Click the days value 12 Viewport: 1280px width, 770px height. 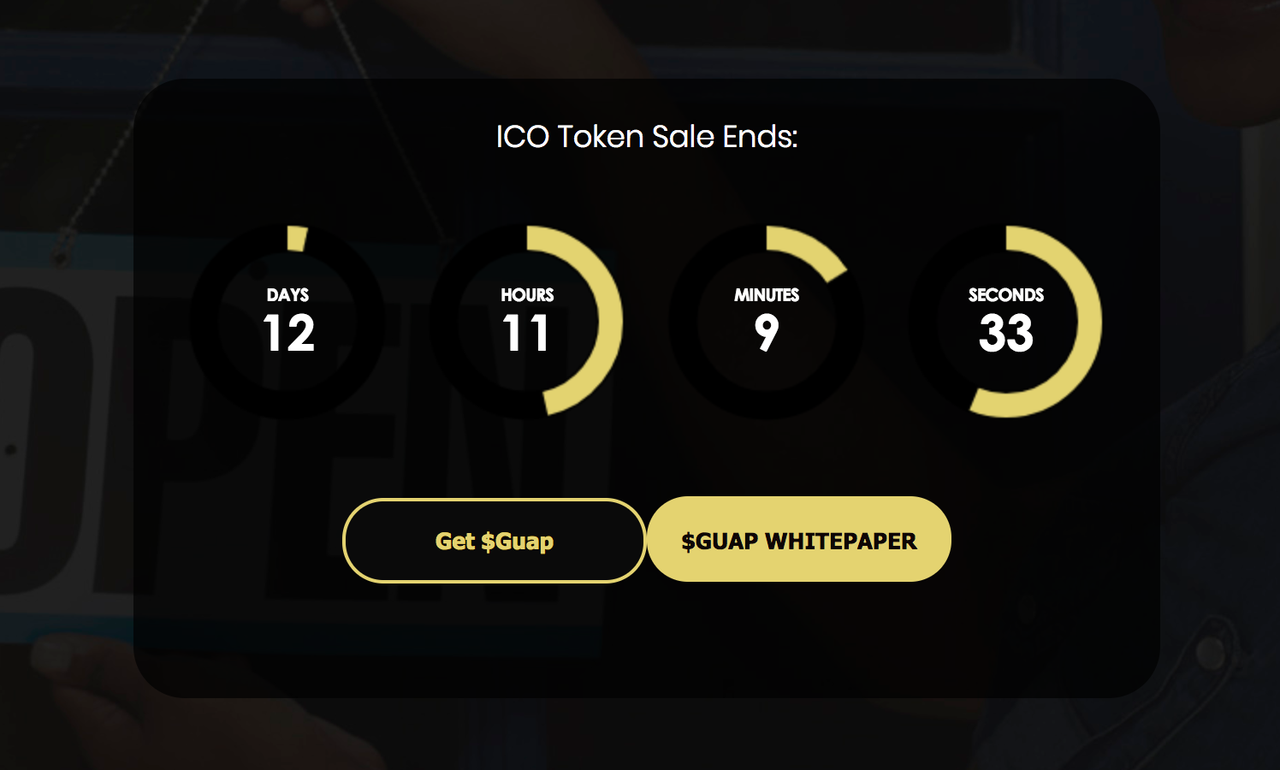(x=288, y=333)
